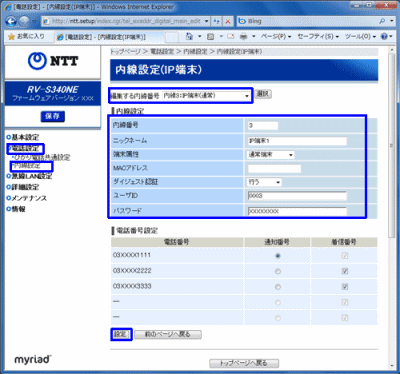Screen dimensions: 400x374
Task: Toggle the 着信番号 checkbox for 03XXXX3333
Action: point(345,287)
